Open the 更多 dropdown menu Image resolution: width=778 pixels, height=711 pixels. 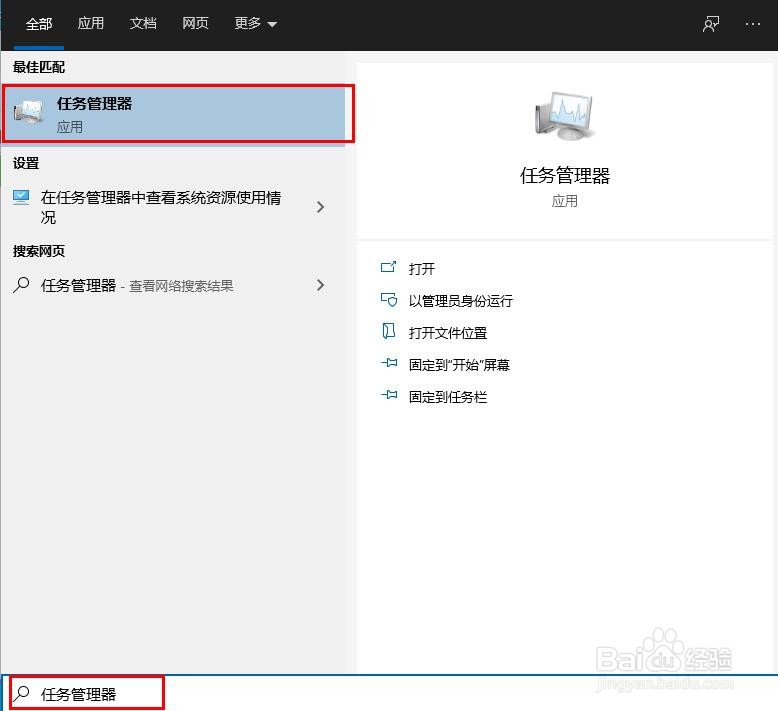(256, 23)
